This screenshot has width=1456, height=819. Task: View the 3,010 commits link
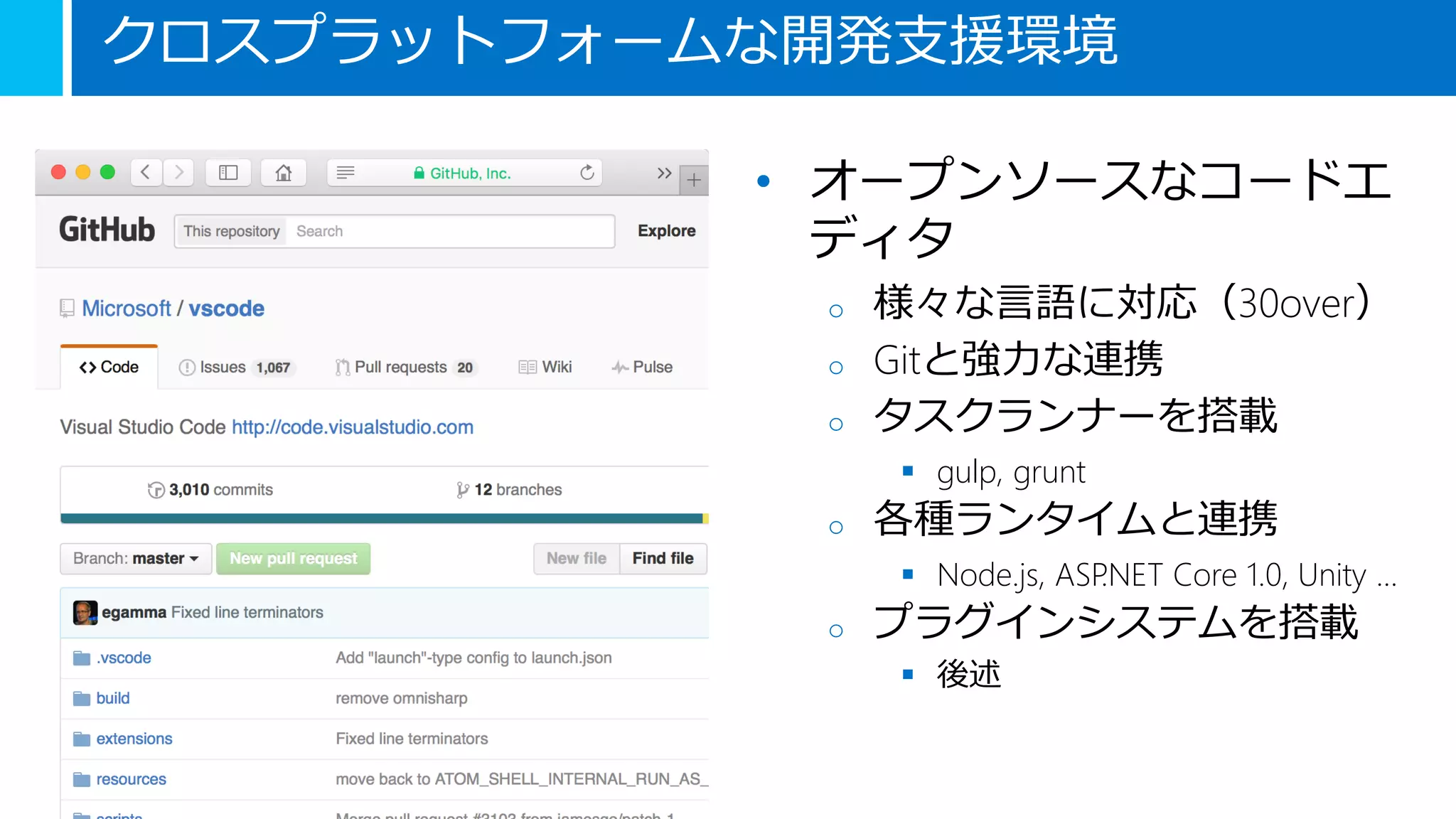(210, 490)
